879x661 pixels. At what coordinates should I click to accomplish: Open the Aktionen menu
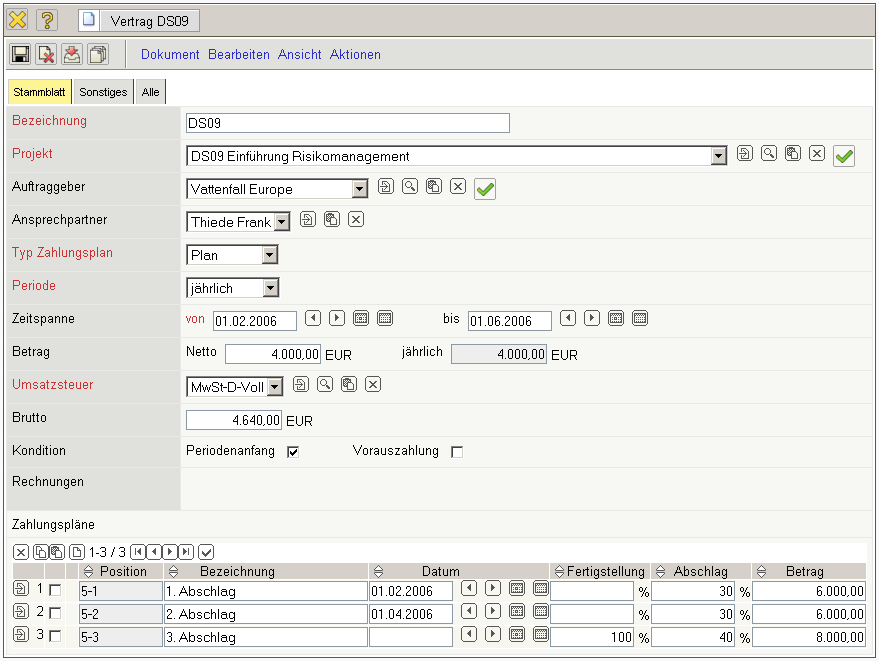point(355,55)
